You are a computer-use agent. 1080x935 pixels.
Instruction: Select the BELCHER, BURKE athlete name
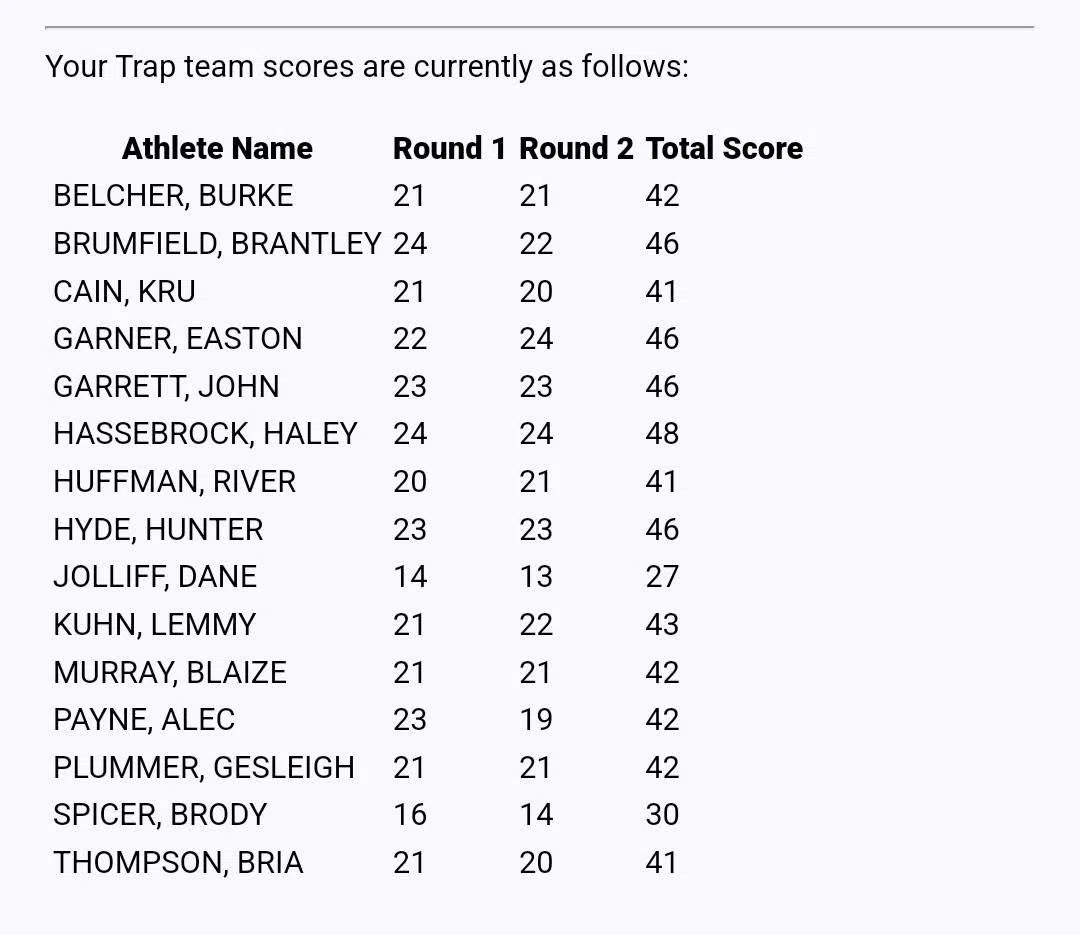coord(173,196)
